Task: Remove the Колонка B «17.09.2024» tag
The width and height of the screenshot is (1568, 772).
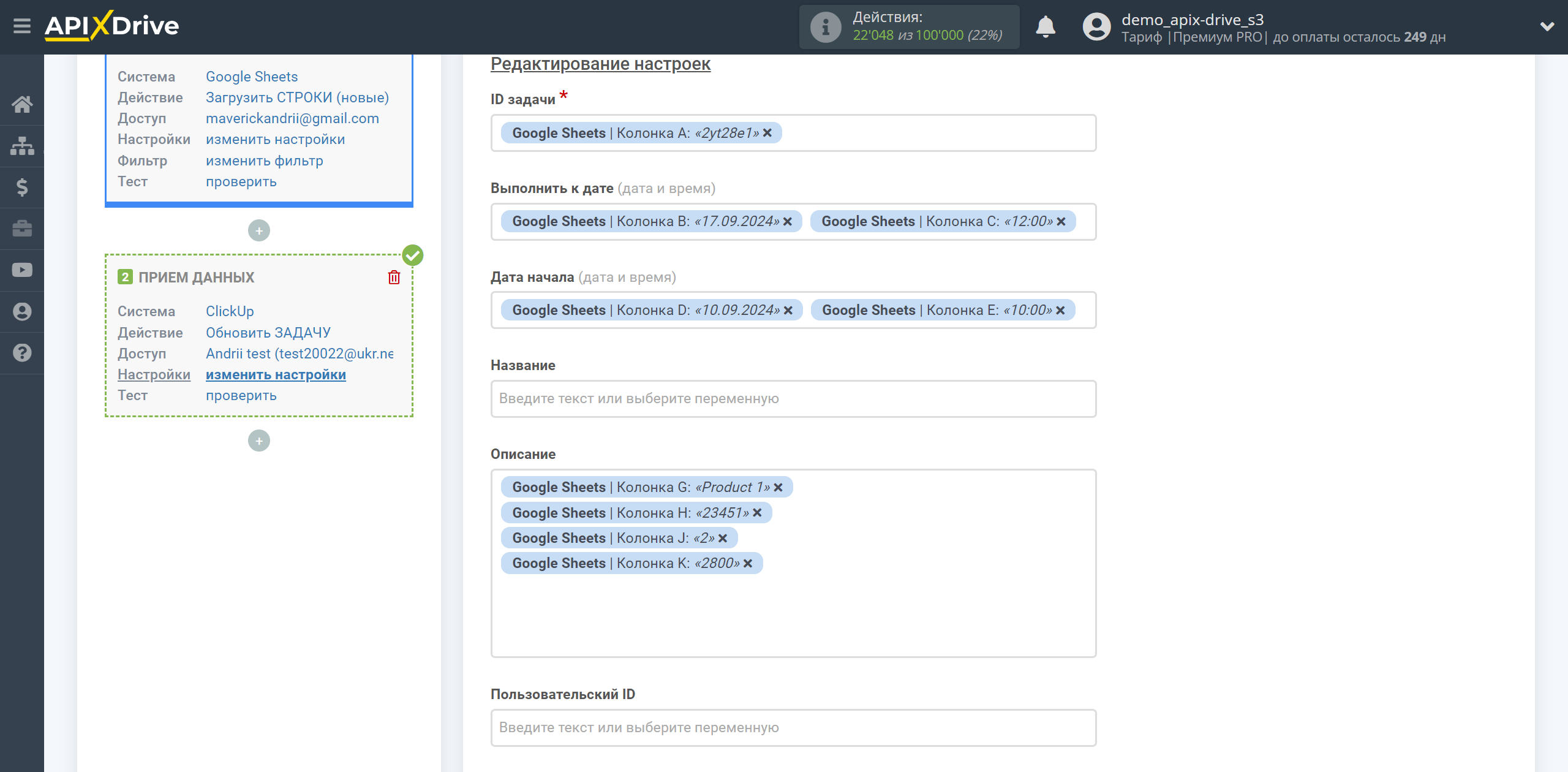Action: tap(788, 222)
